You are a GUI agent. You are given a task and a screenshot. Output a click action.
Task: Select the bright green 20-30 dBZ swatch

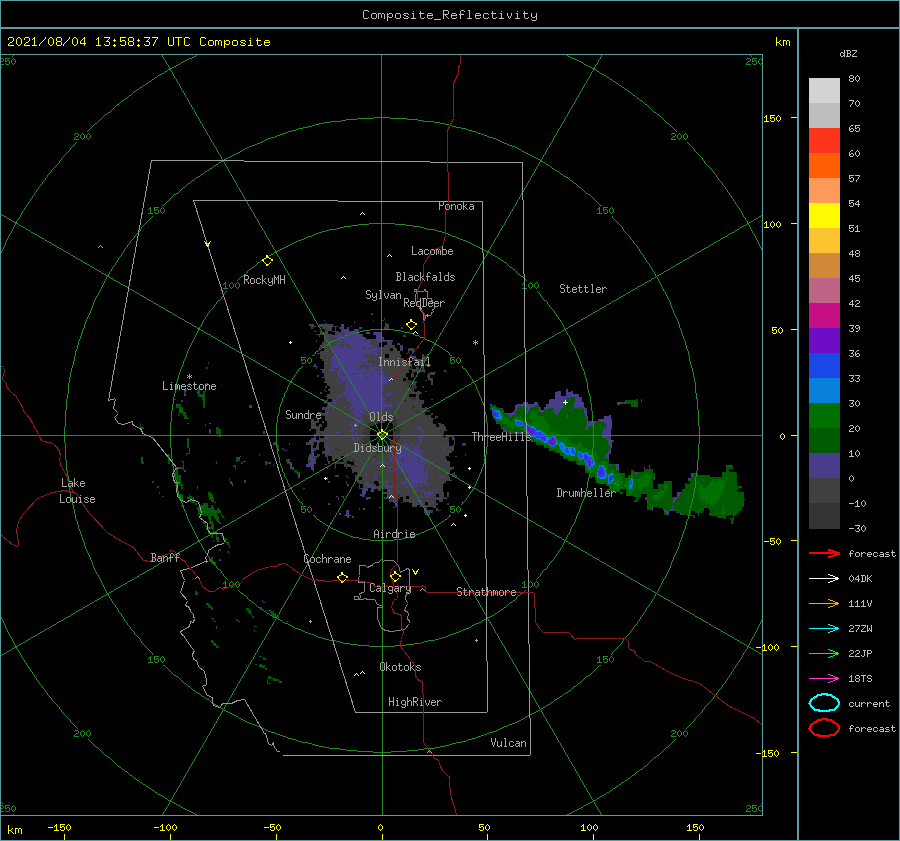tap(824, 416)
